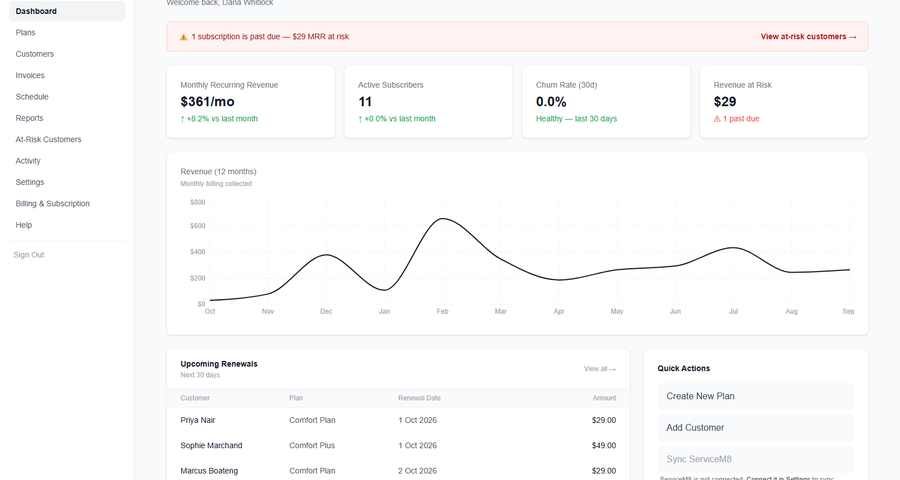This screenshot has width=900, height=480.
Task: Open Settings in the sidebar
Action: [67, 182]
